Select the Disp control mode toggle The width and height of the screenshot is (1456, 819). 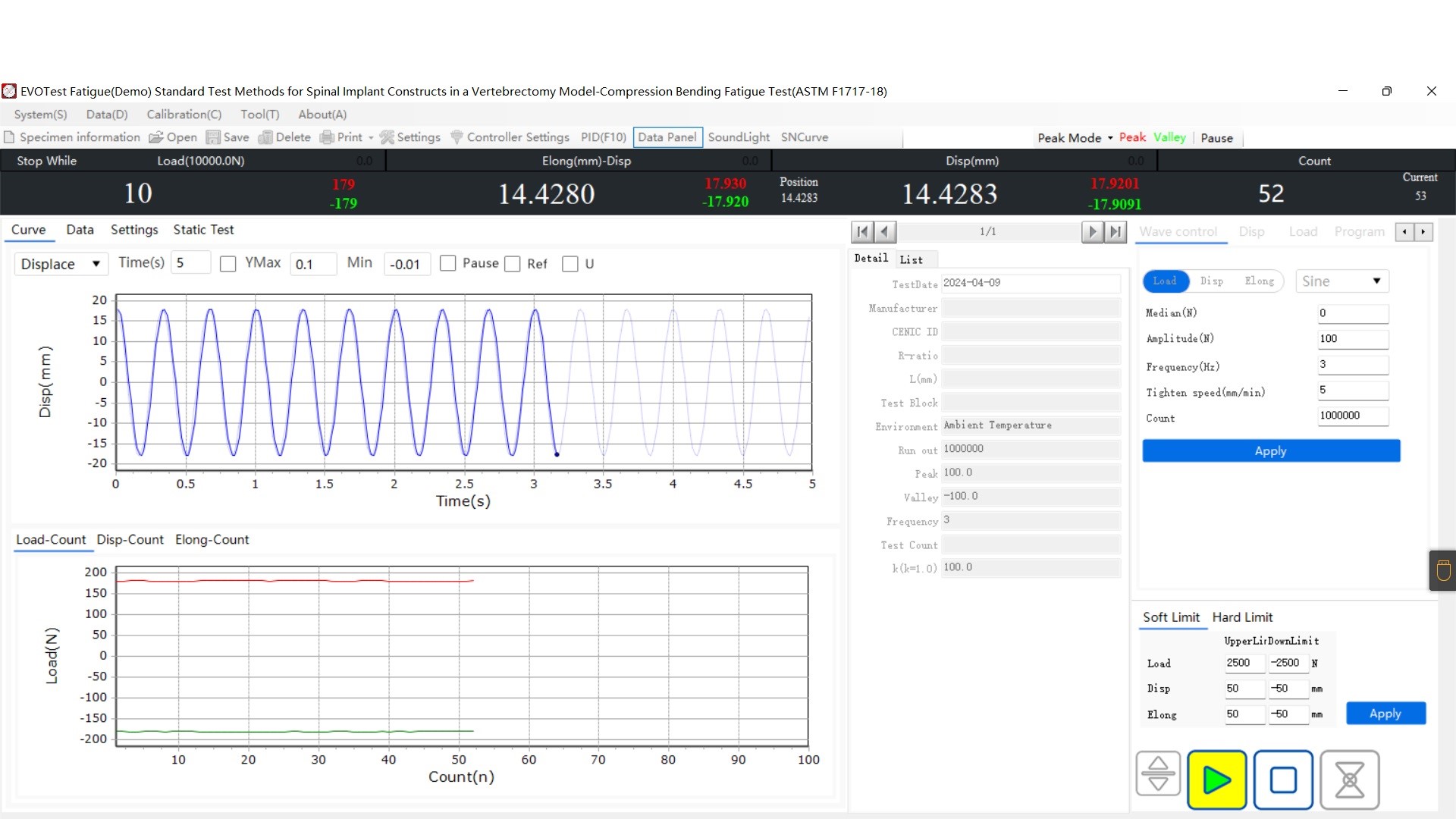click(1211, 281)
